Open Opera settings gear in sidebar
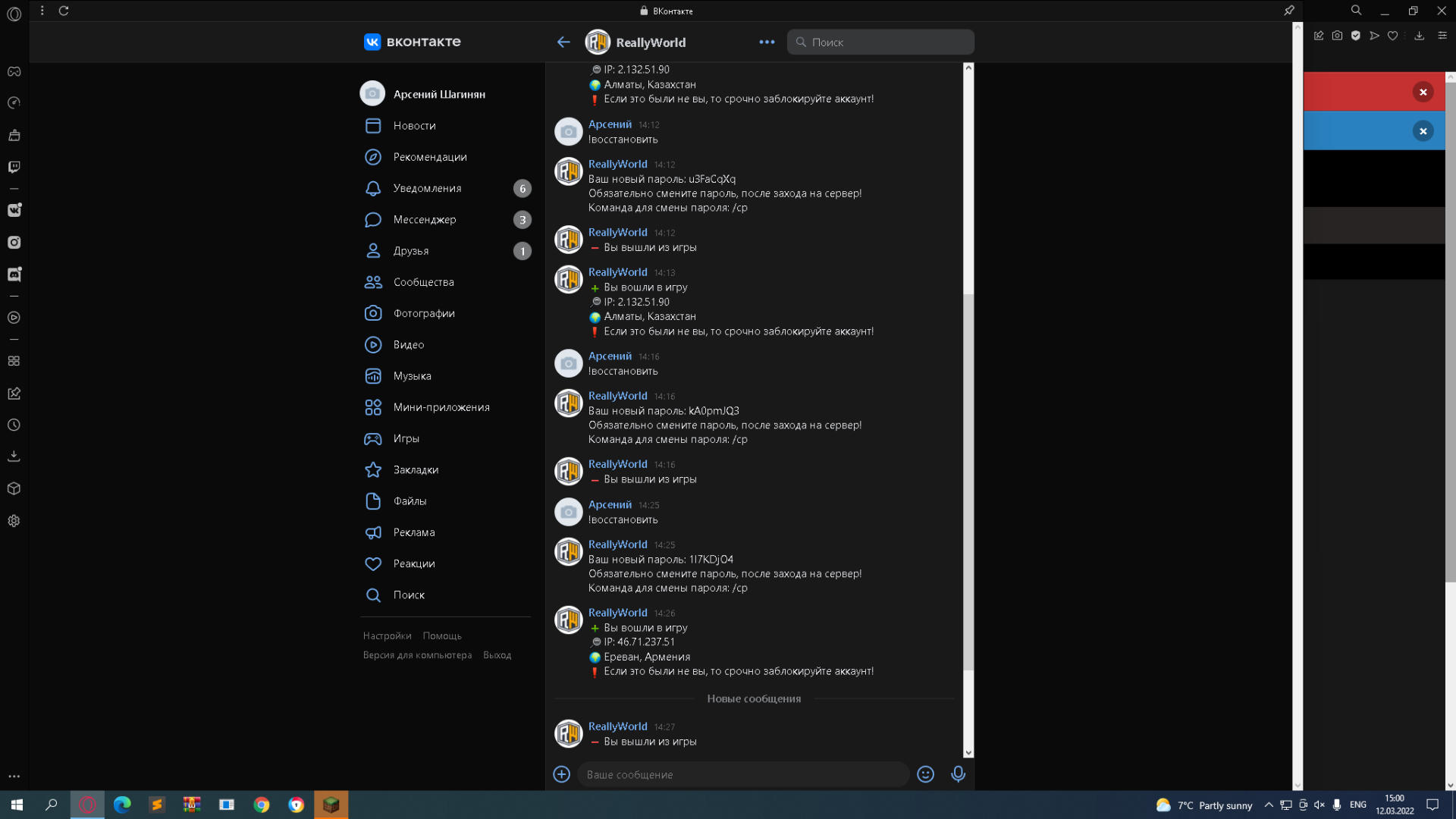 tap(14, 521)
